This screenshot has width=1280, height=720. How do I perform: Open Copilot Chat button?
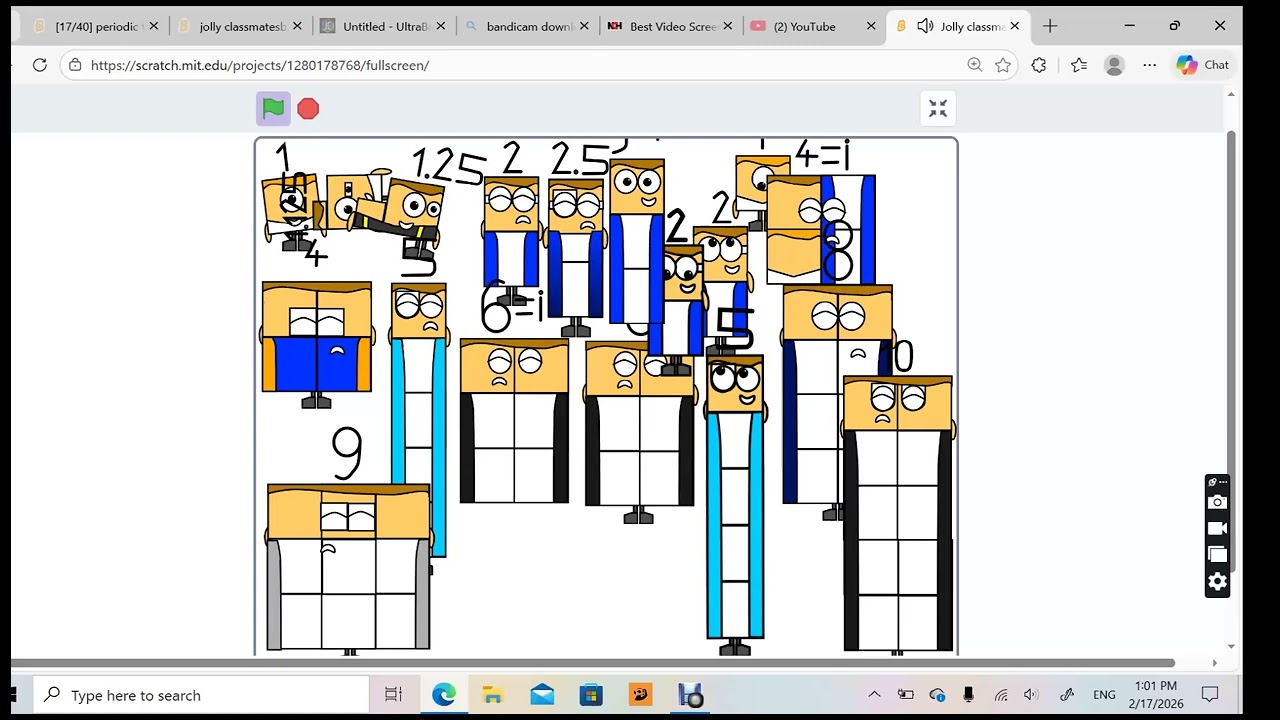point(1203,65)
